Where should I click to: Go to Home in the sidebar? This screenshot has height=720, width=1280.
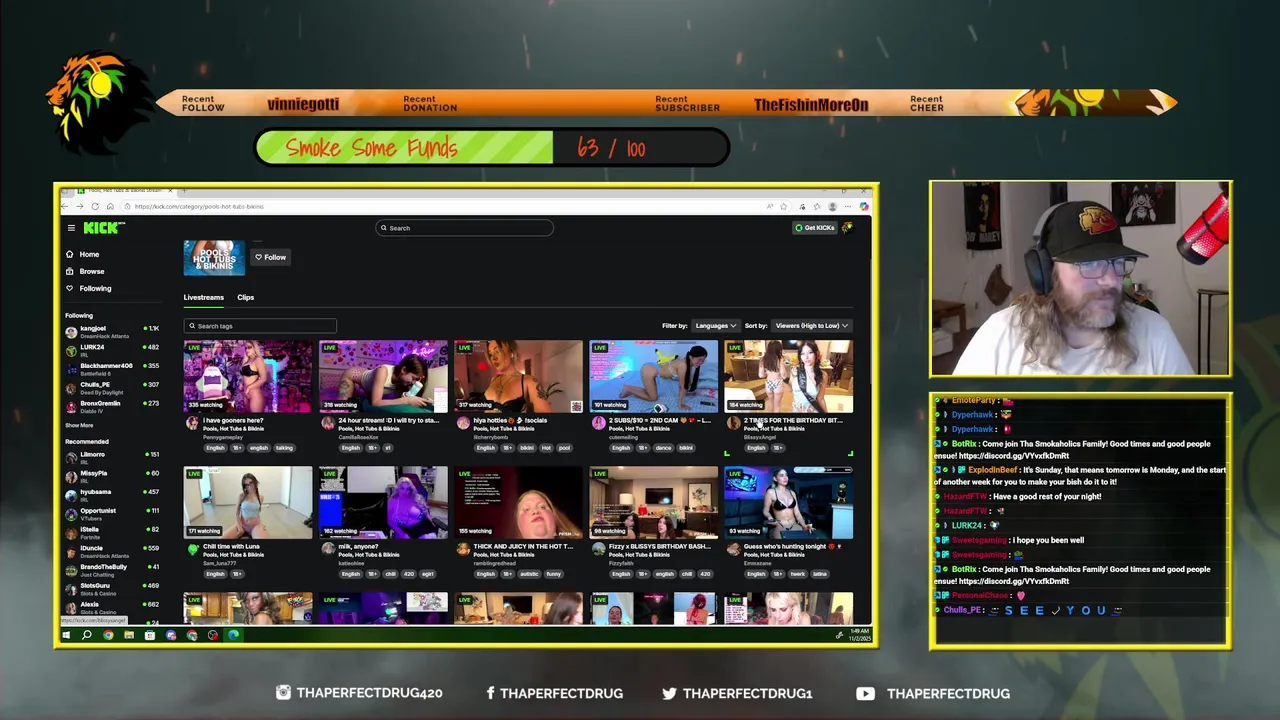pyautogui.click(x=89, y=254)
